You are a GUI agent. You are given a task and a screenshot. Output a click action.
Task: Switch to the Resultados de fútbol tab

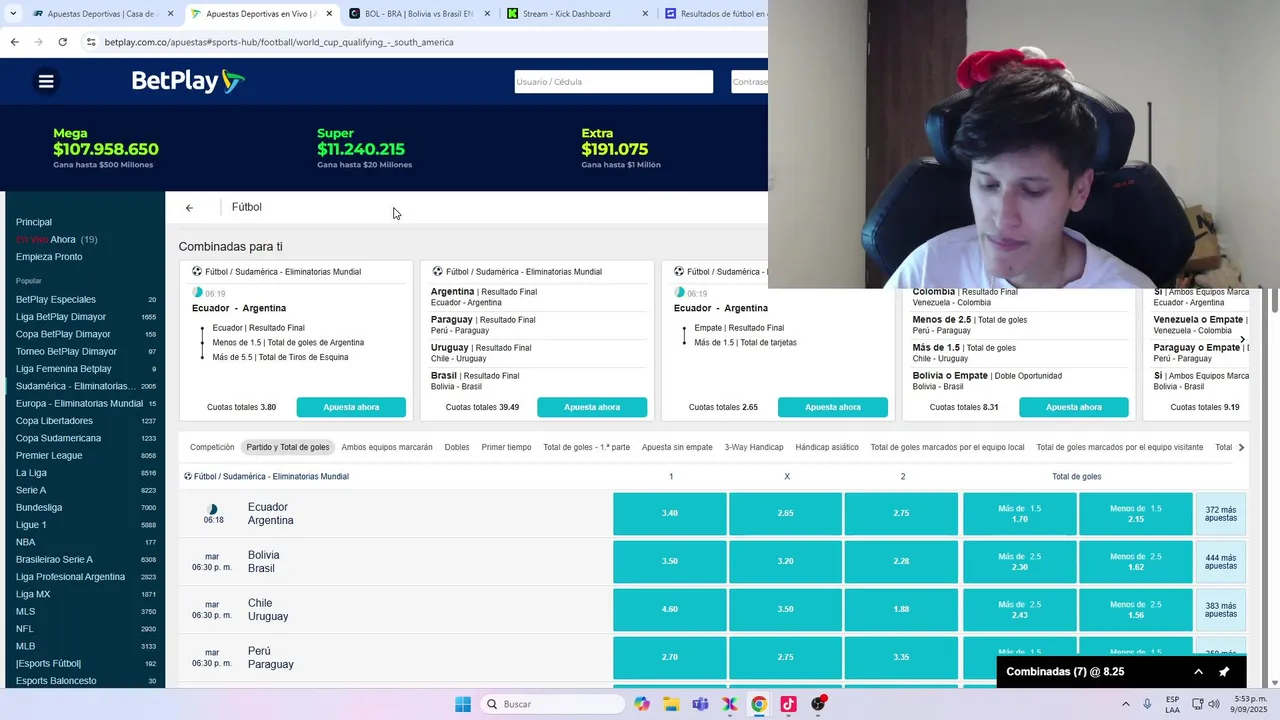pos(714,14)
